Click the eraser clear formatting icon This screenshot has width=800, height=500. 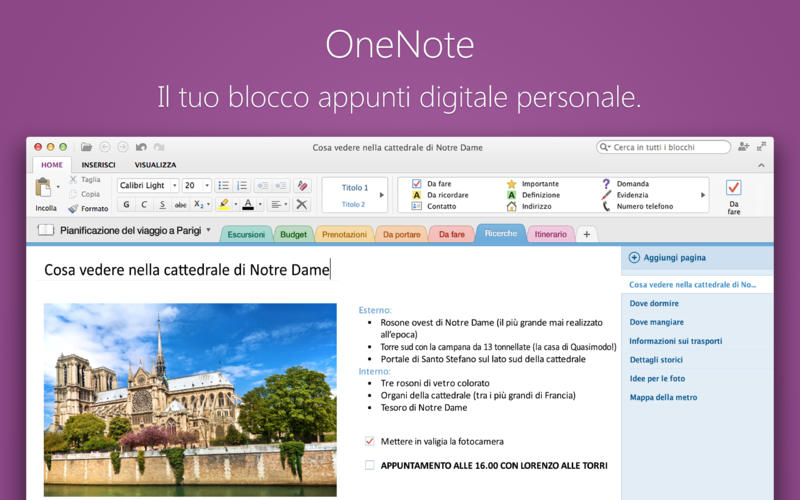[x=303, y=185]
